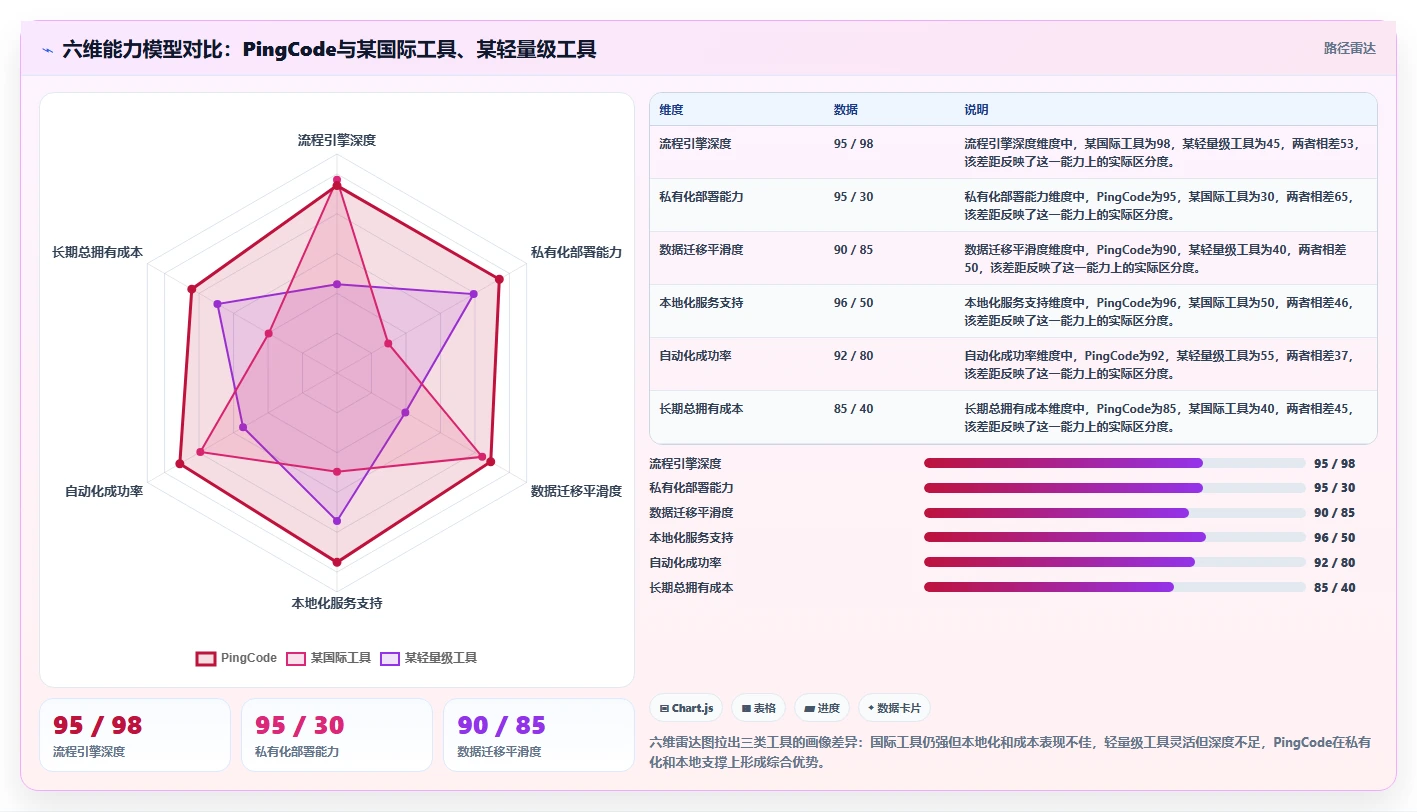Click the 进度 tag chip
The height and width of the screenshot is (812, 1417).
coord(822,708)
